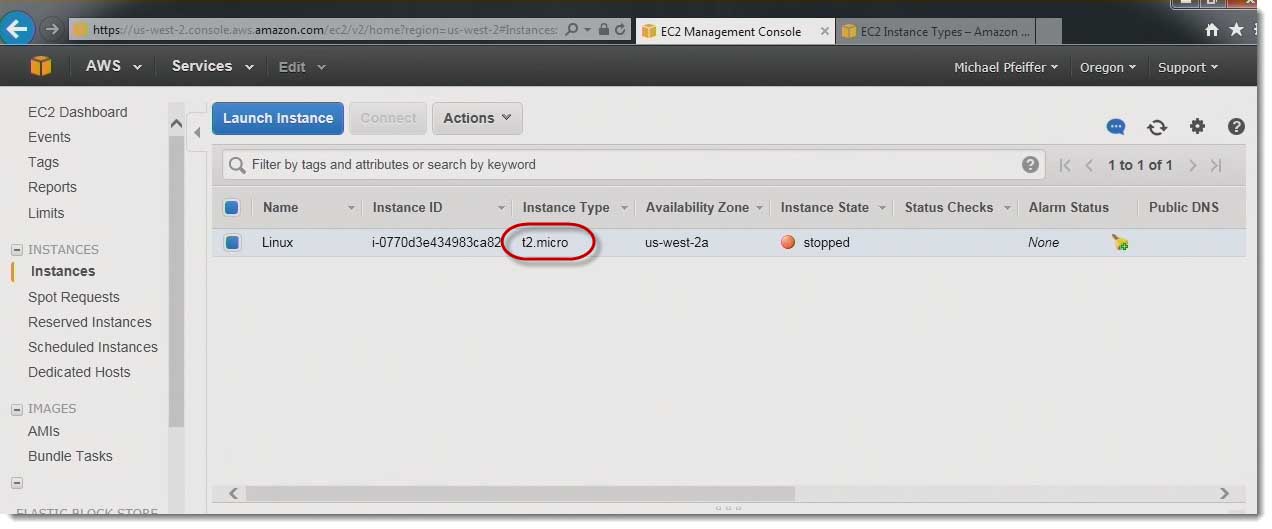Open EC2 Dashboard in sidebar

coord(78,112)
